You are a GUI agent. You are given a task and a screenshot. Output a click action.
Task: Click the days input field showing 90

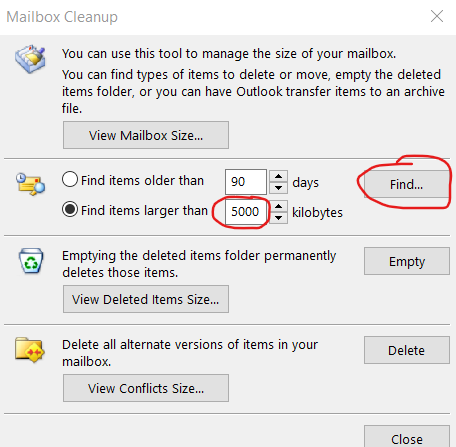click(246, 182)
